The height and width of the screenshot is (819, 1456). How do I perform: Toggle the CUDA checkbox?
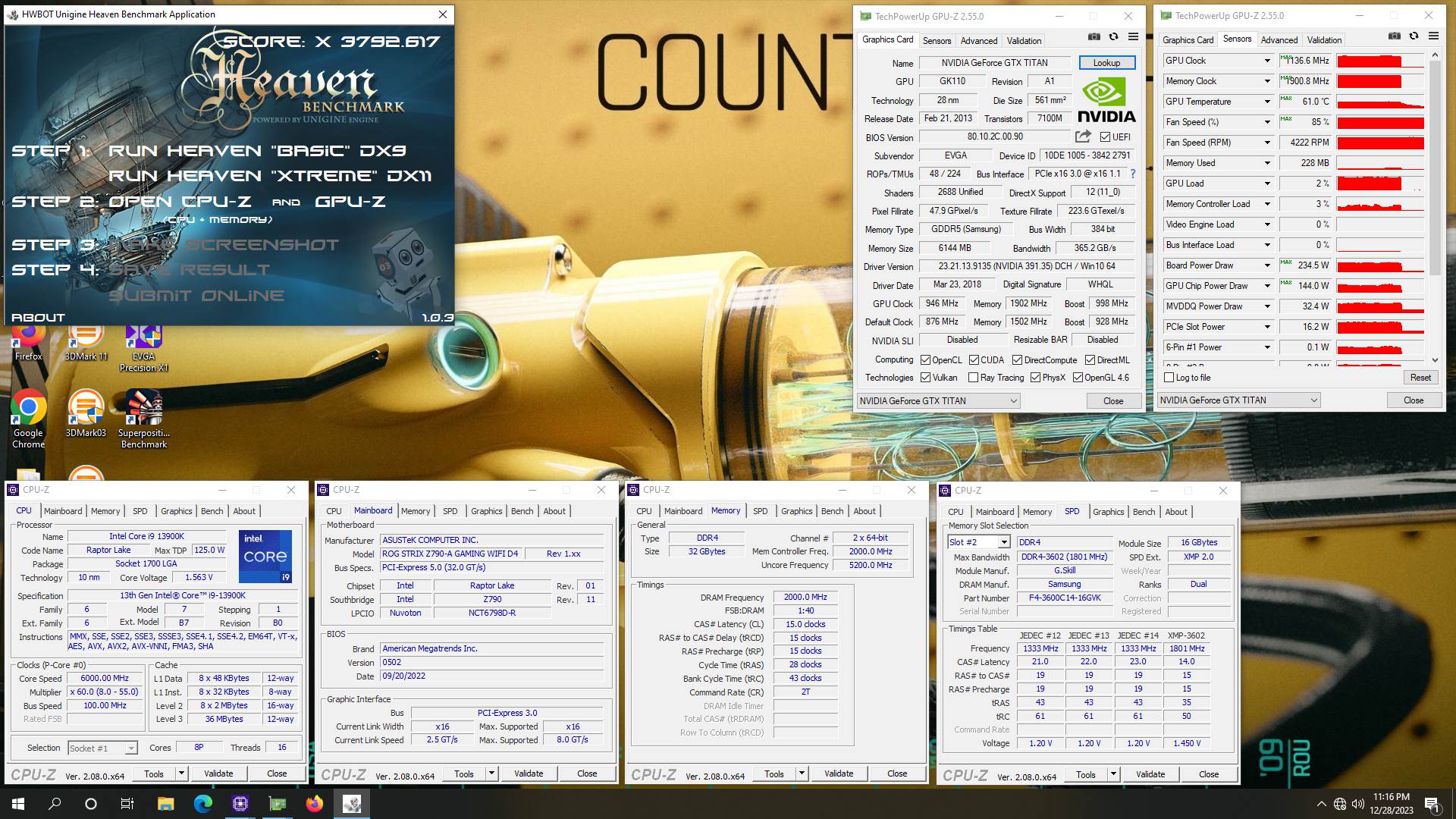point(974,360)
